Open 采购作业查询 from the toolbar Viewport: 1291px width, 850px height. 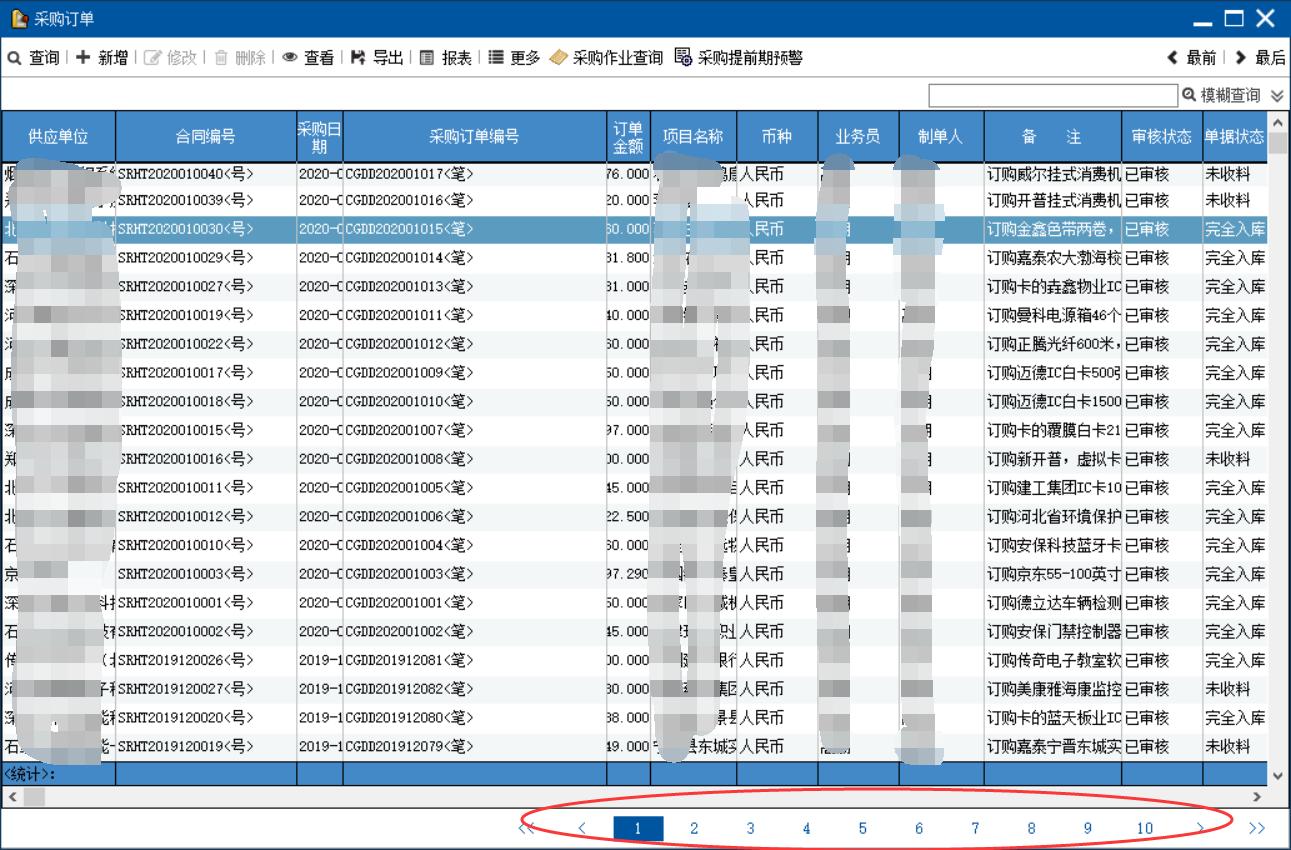(x=606, y=58)
